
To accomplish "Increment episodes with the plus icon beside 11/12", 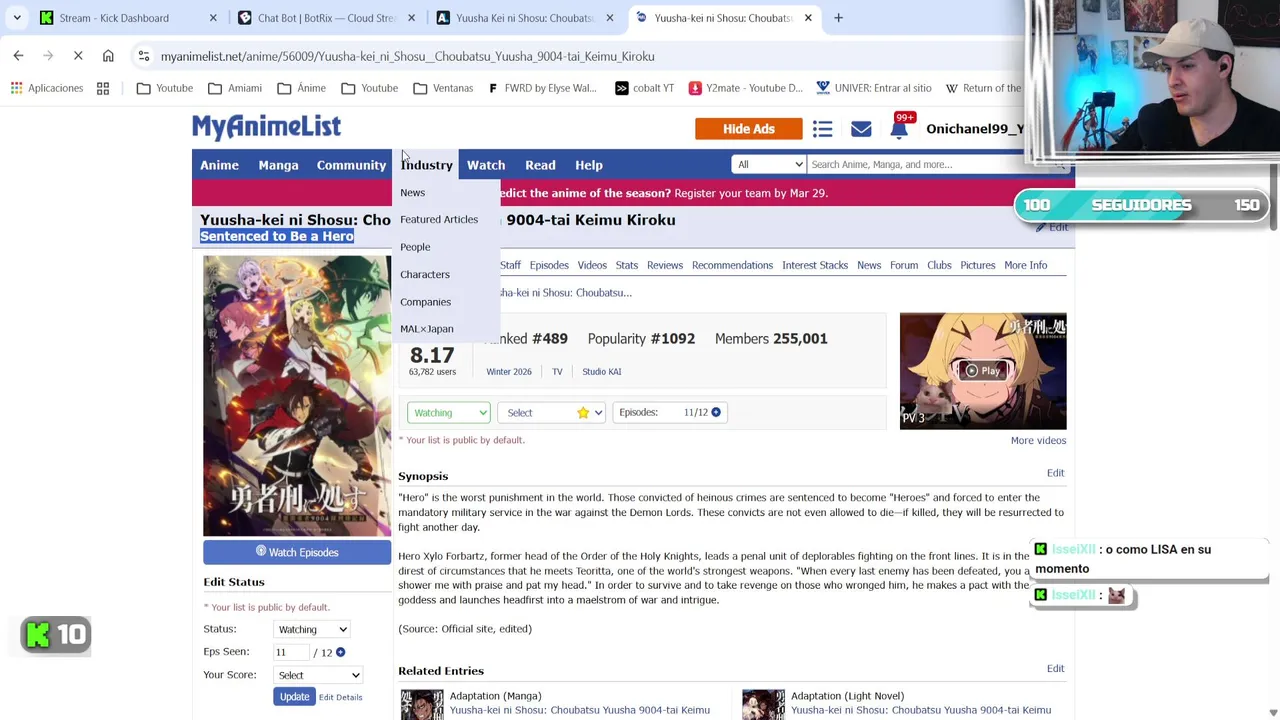I will (x=716, y=412).
